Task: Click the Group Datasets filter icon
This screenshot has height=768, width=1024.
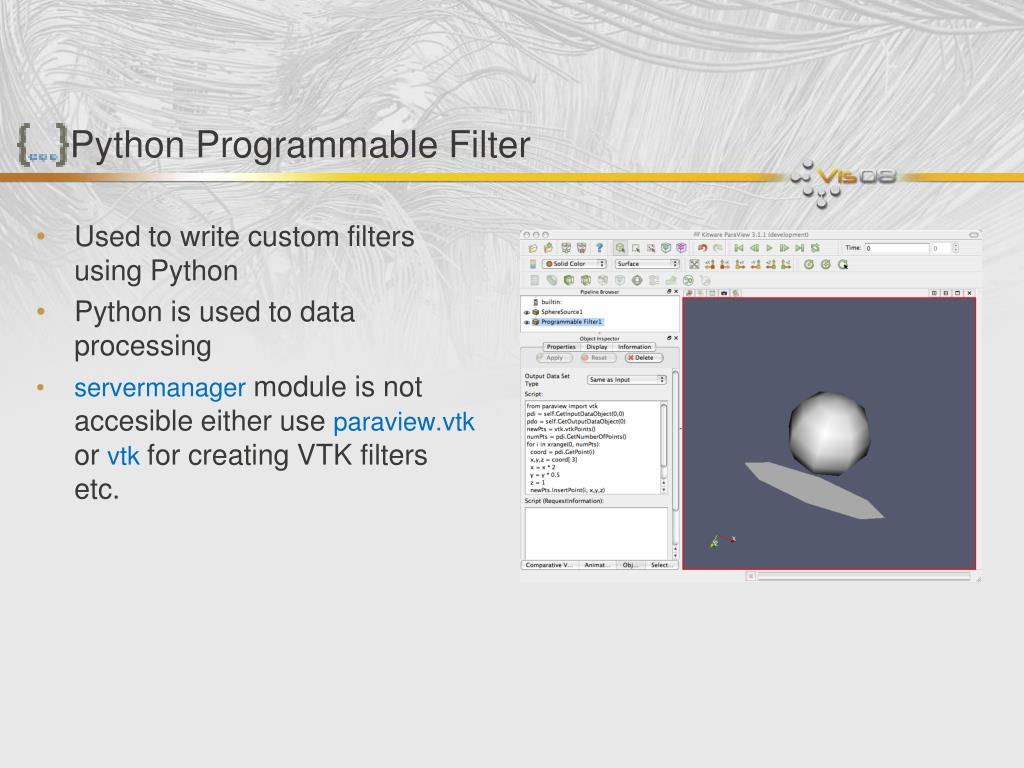Action: (x=688, y=280)
